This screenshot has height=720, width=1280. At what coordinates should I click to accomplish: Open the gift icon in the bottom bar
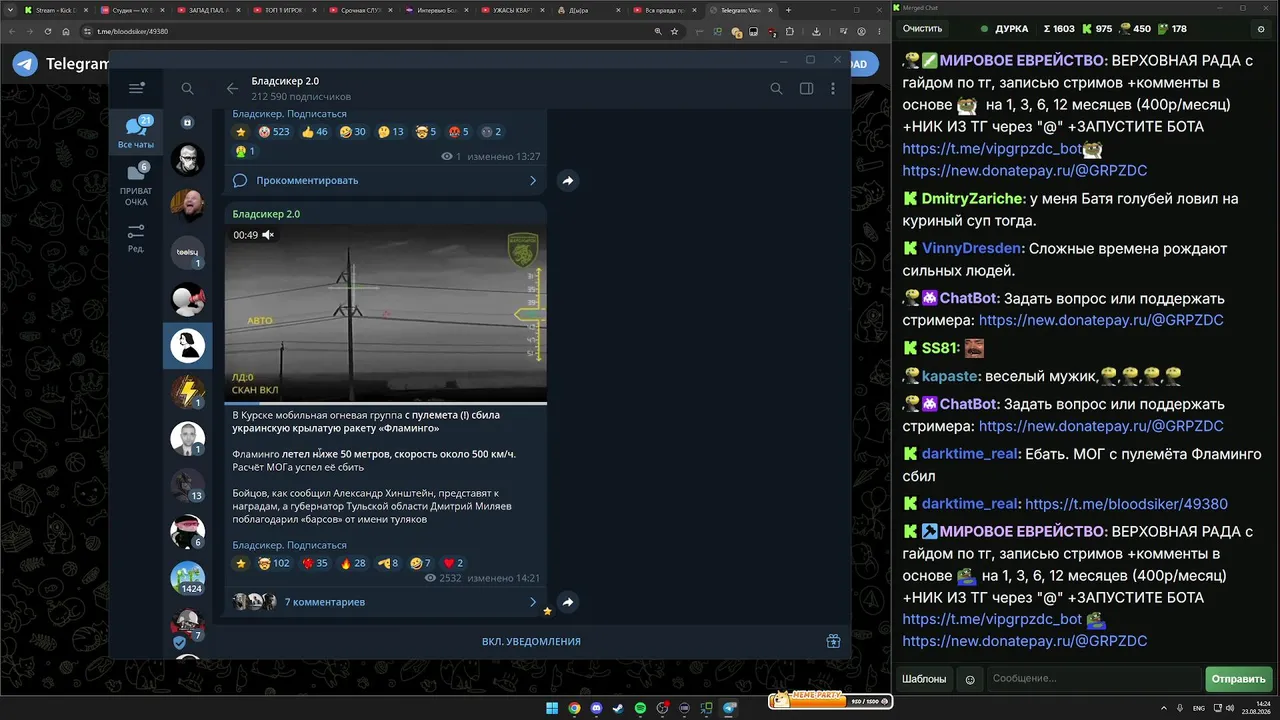point(833,641)
